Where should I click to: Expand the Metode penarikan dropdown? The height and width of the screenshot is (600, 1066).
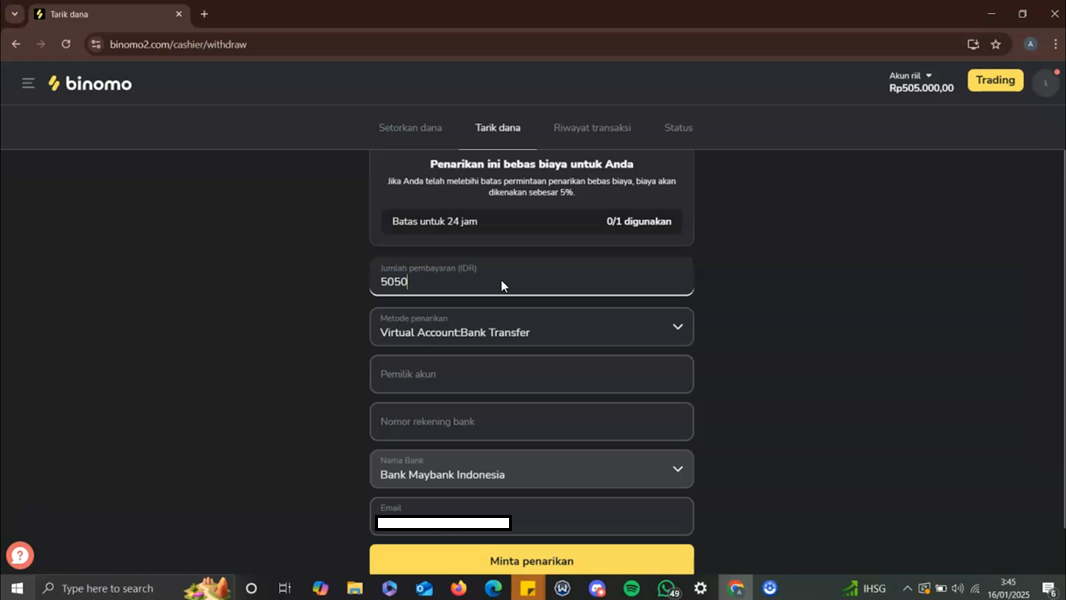click(x=531, y=327)
